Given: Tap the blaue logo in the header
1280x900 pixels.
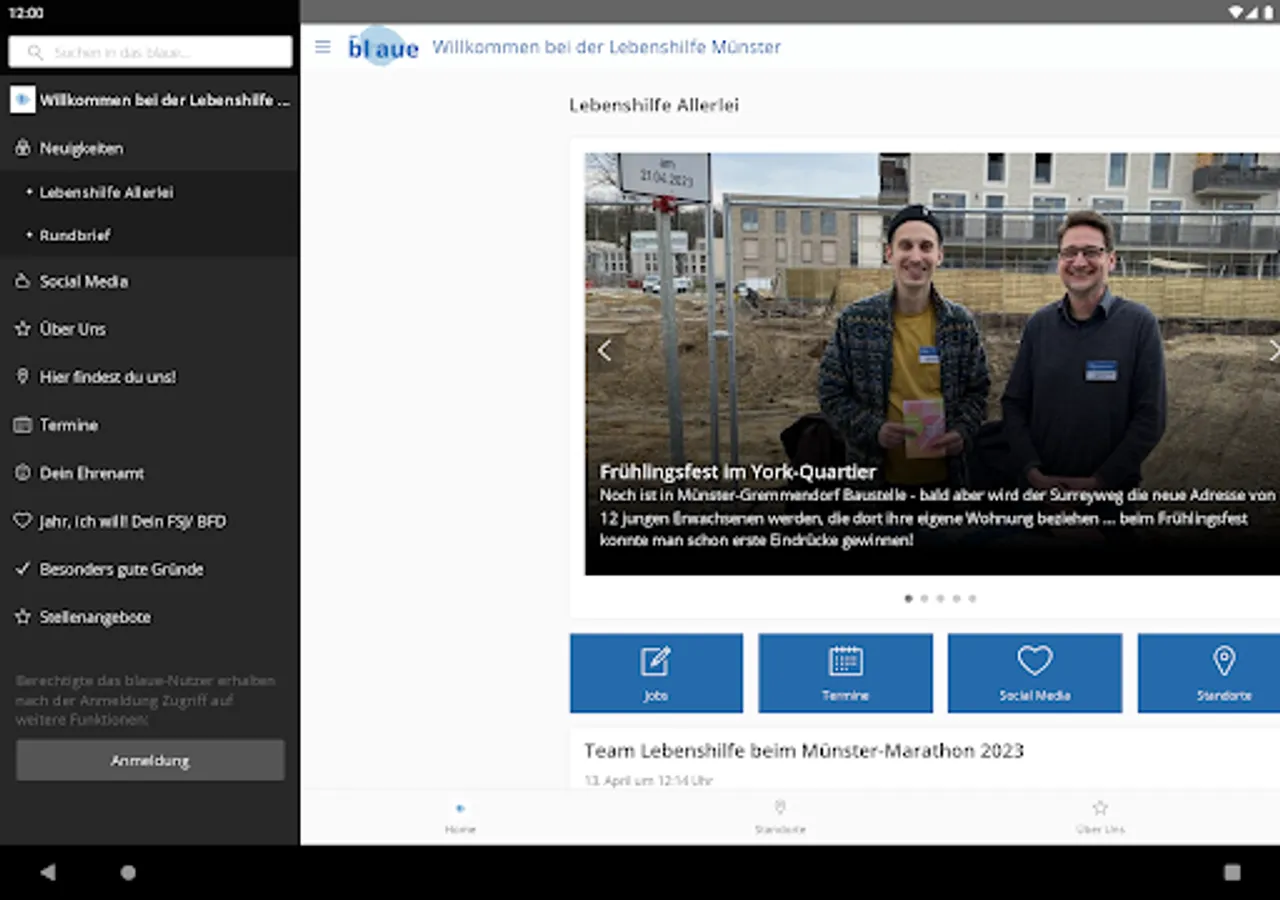Looking at the screenshot, I should (383, 47).
